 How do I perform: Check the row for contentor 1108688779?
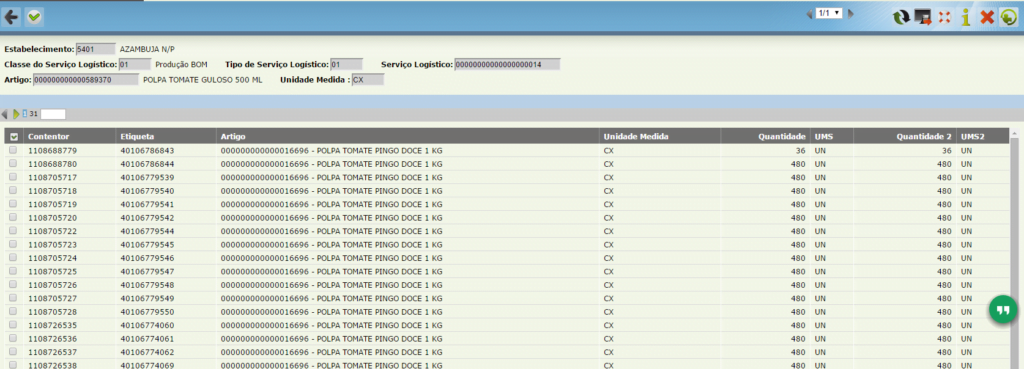coord(13,150)
